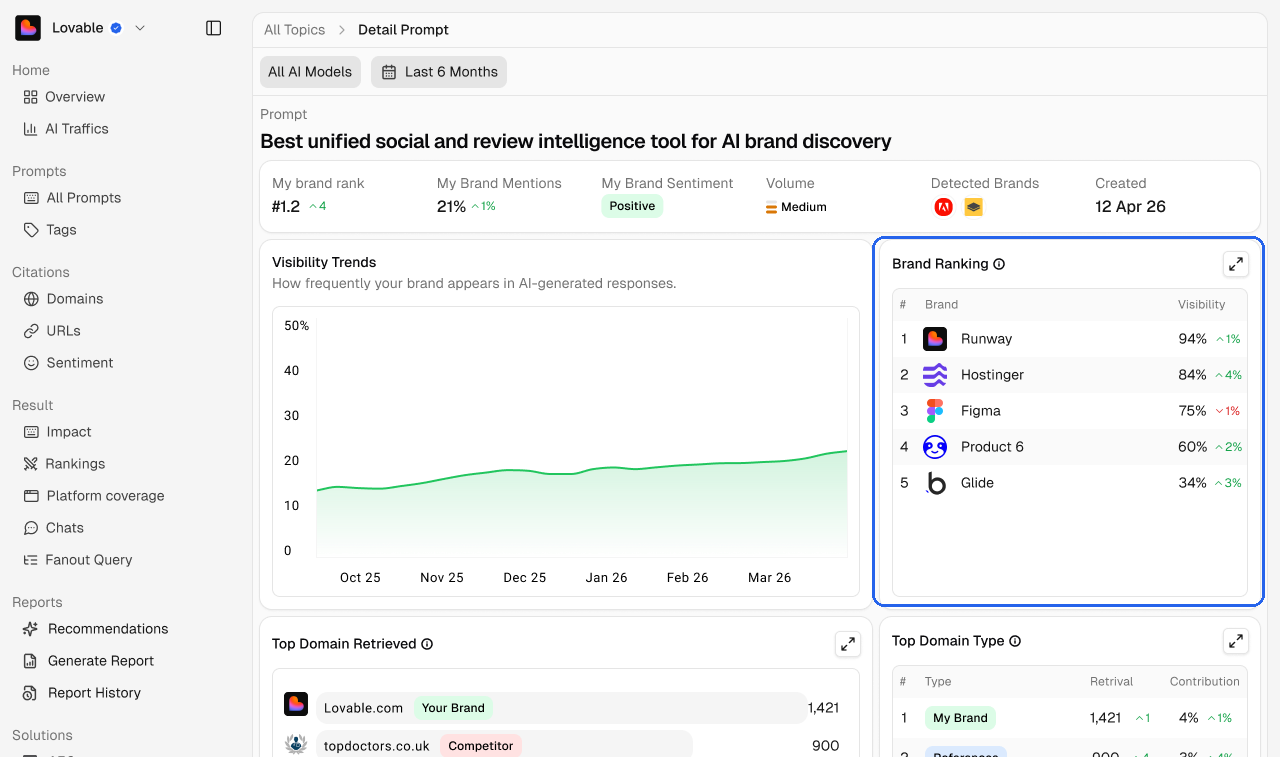The height and width of the screenshot is (757, 1280).
Task: Show Top Domain Type info icon
Action: point(1015,641)
